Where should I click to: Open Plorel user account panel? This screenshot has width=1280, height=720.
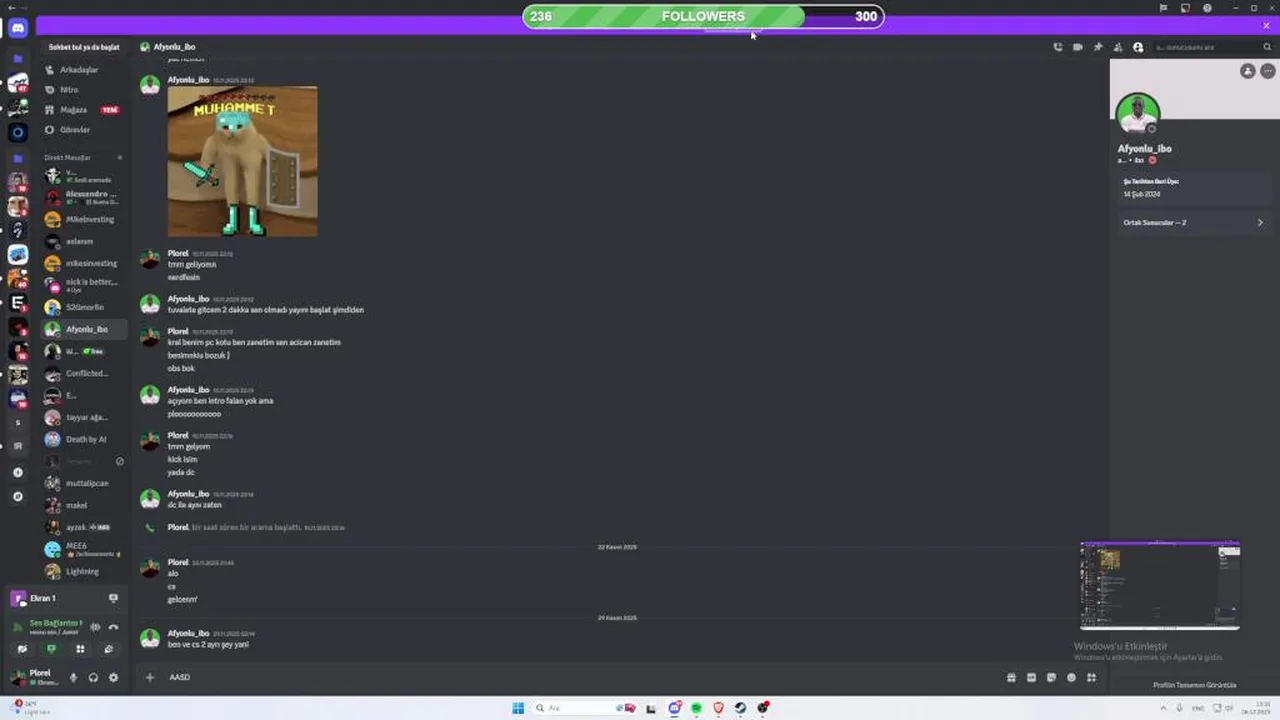coord(35,677)
